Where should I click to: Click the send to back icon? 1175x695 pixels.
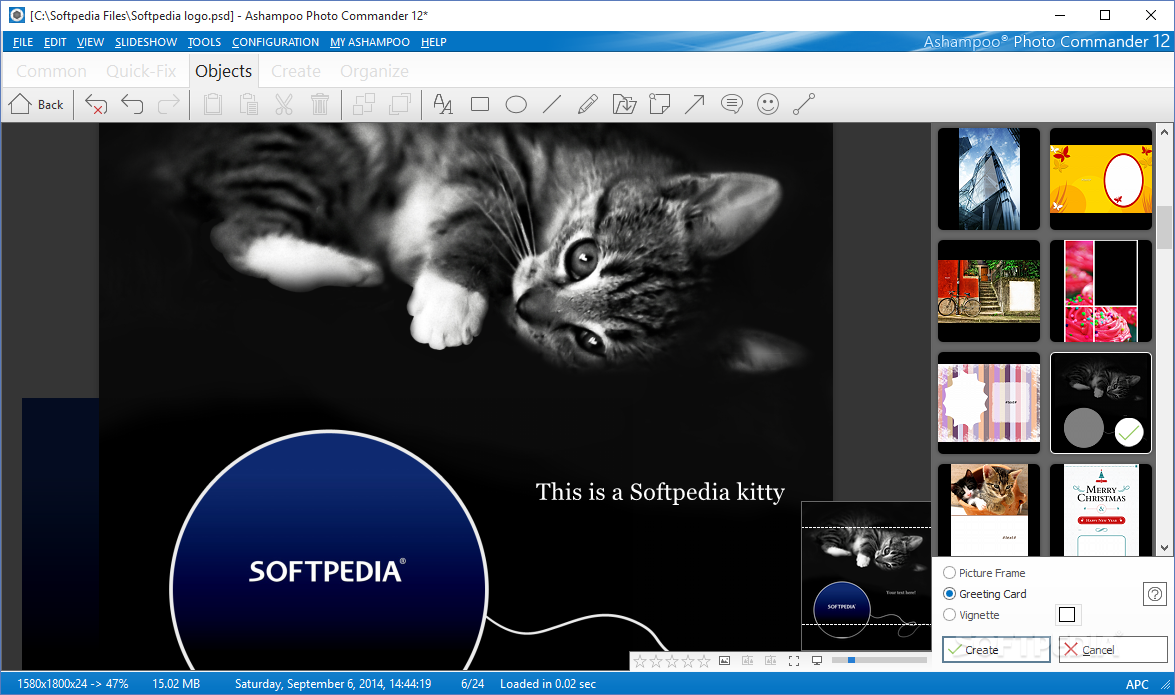click(400, 104)
